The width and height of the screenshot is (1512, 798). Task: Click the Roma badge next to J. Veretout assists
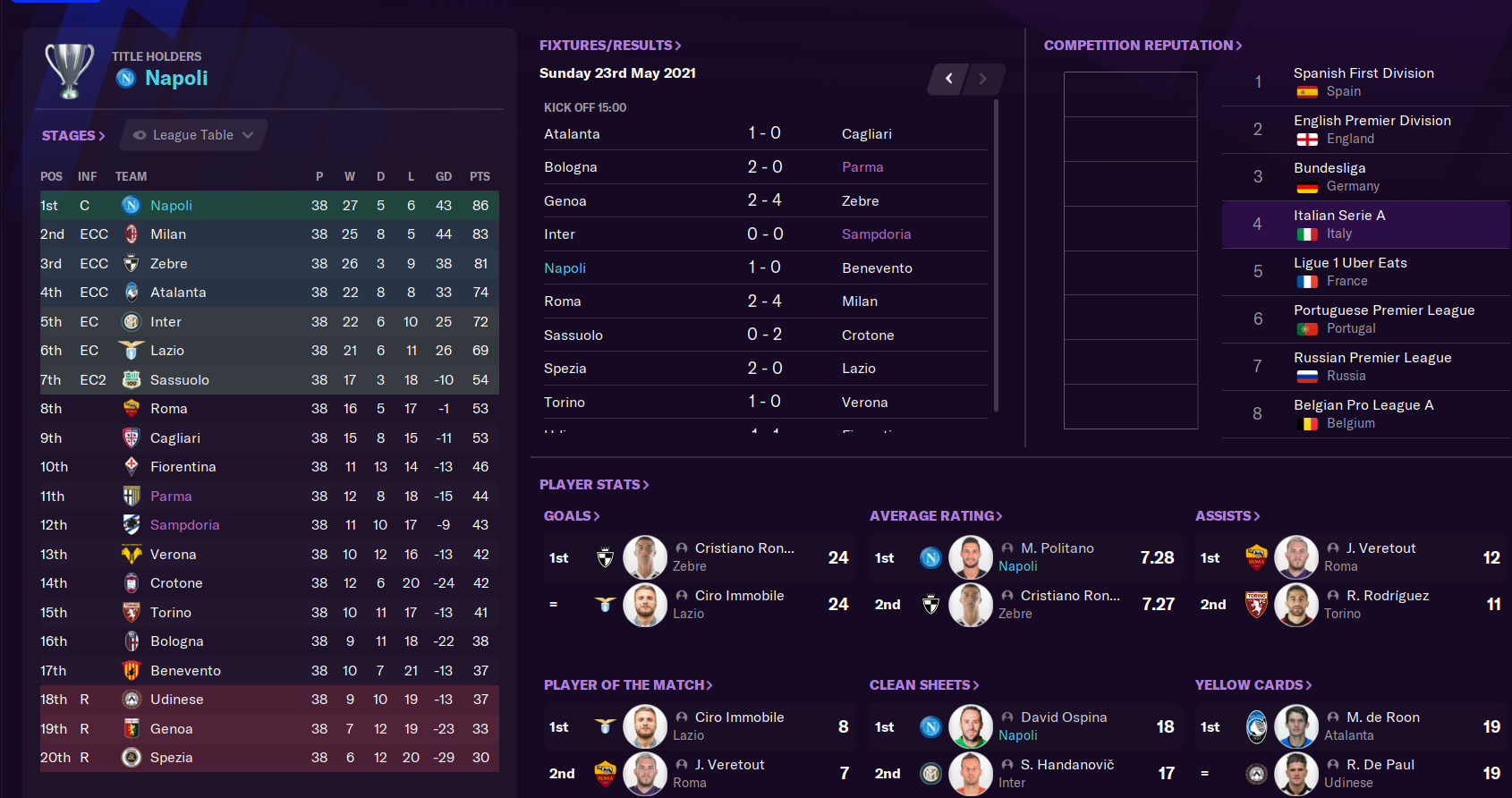click(1256, 557)
